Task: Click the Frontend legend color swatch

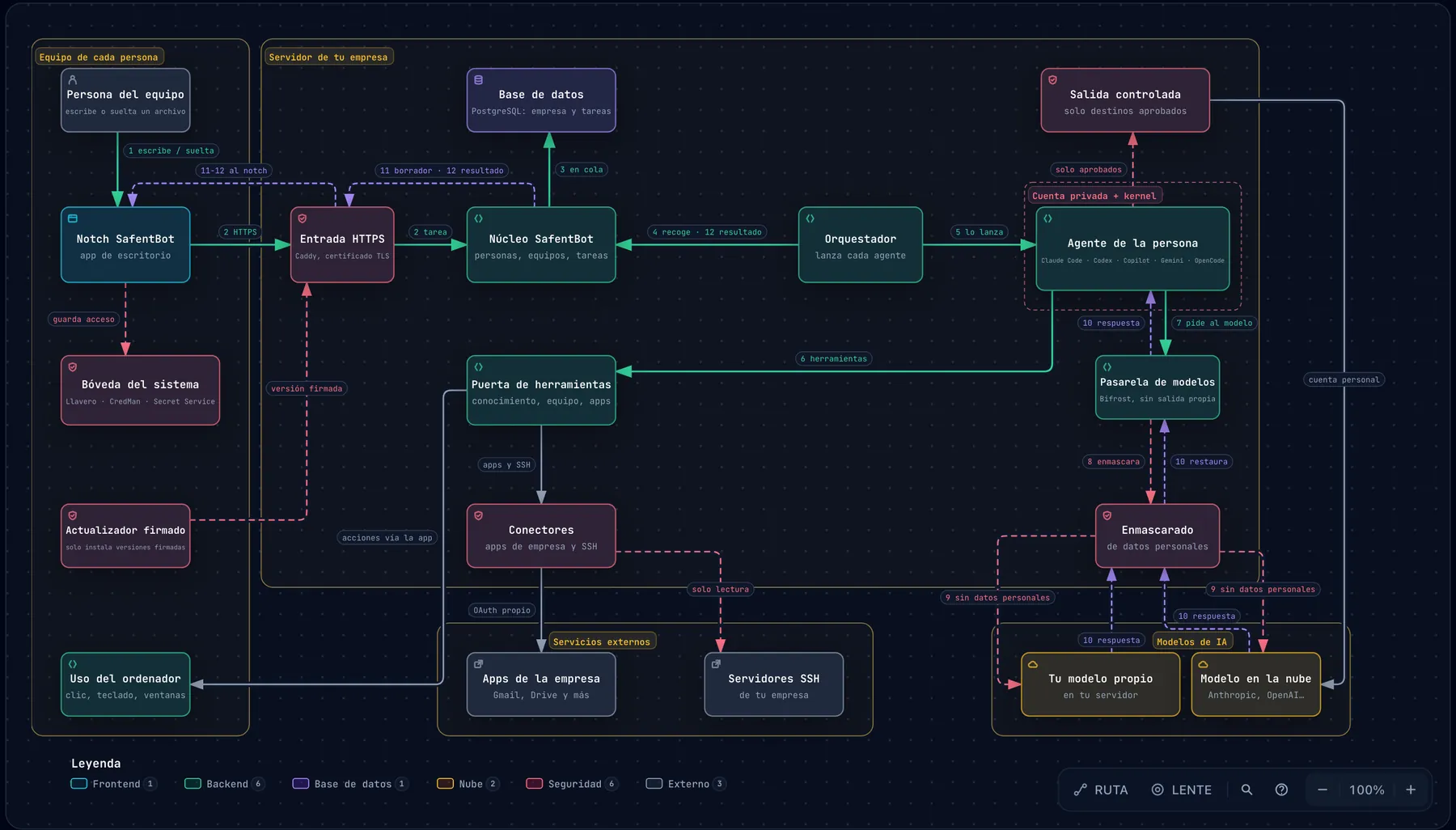Action: point(78,784)
